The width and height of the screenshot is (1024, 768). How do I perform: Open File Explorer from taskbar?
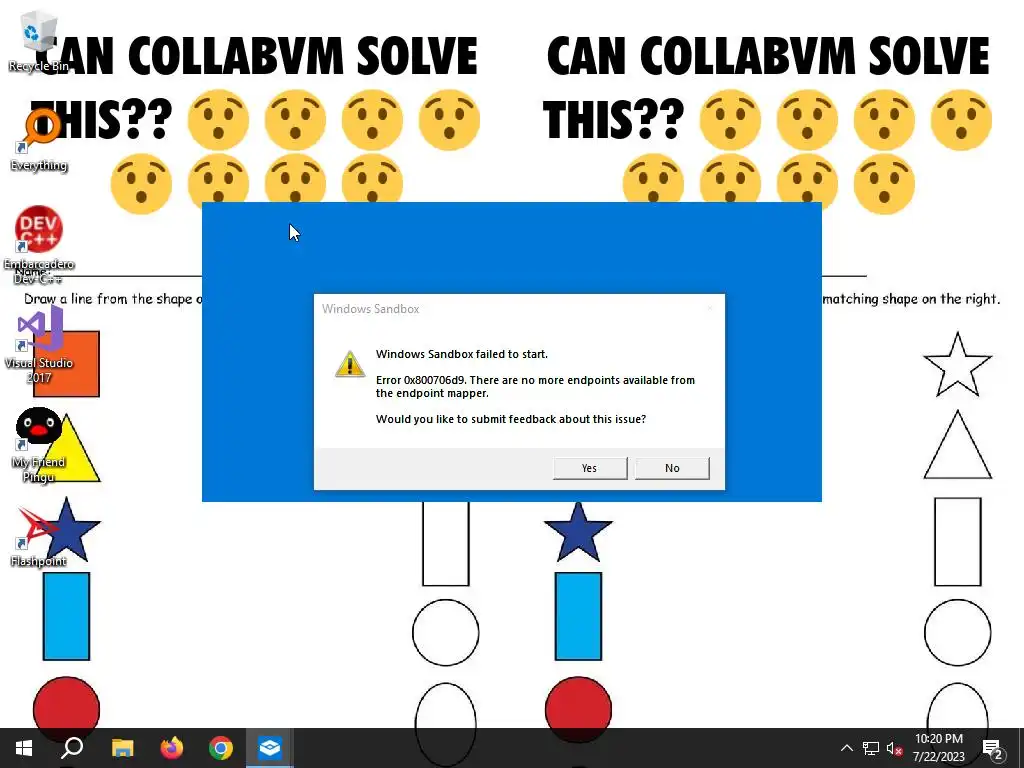pyautogui.click(x=122, y=748)
